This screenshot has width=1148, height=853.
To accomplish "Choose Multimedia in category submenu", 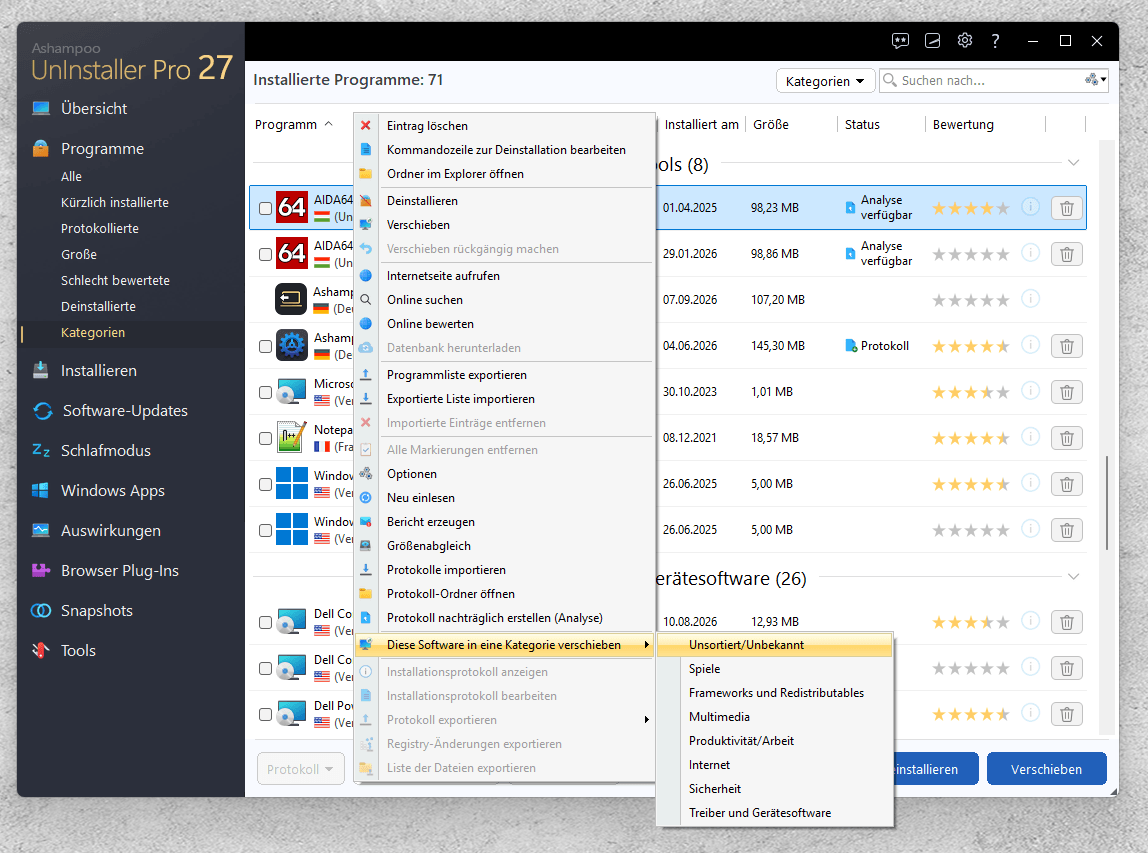I will (719, 717).
